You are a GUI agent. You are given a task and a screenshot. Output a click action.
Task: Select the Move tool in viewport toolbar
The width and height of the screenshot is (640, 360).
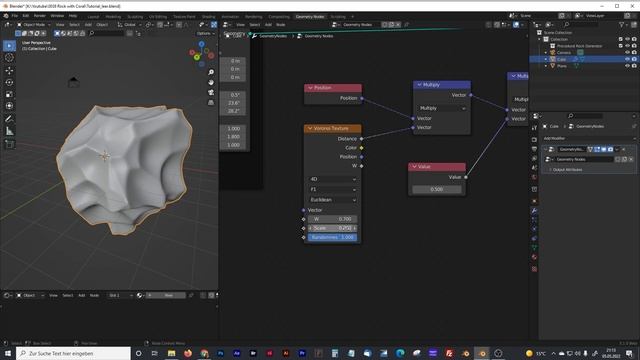tap(9, 70)
